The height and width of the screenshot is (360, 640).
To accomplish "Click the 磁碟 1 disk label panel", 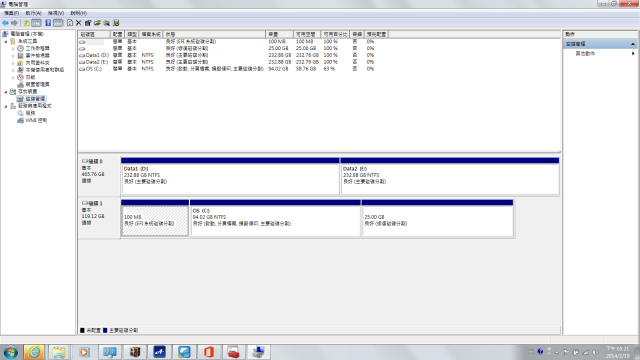I will pyautogui.click(x=99, y=218).
